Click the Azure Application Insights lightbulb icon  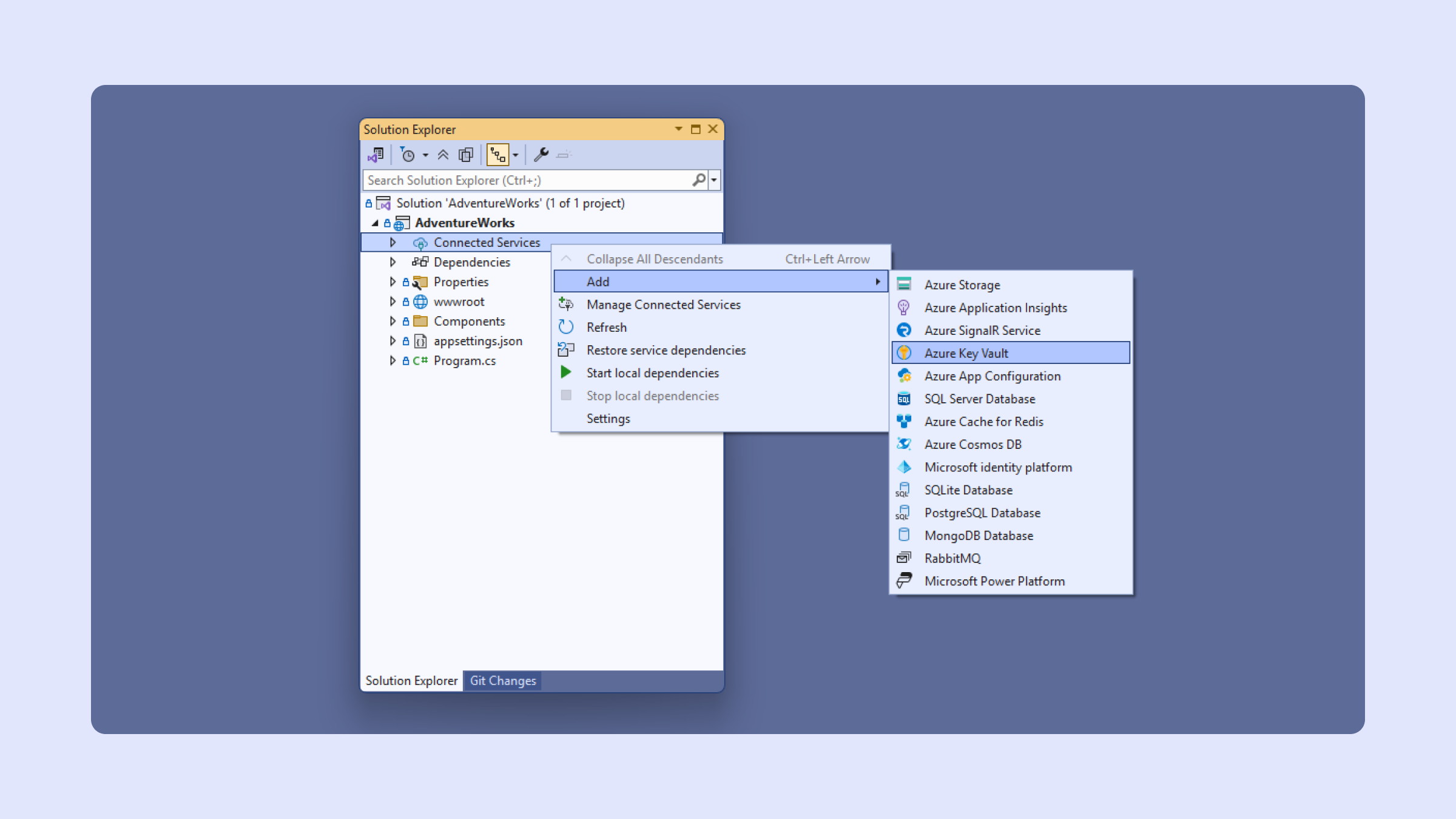coord(903,308)
